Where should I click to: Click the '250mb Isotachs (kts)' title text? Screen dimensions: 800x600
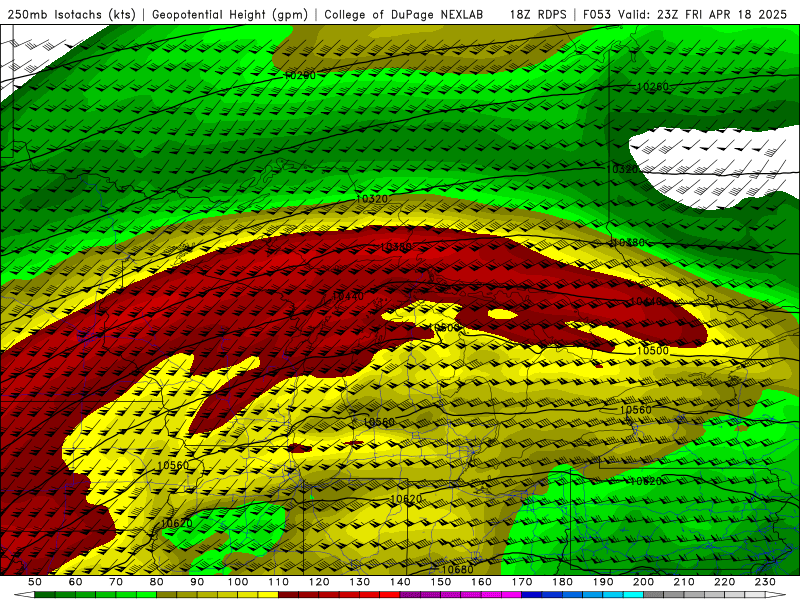tap(71, 14)
